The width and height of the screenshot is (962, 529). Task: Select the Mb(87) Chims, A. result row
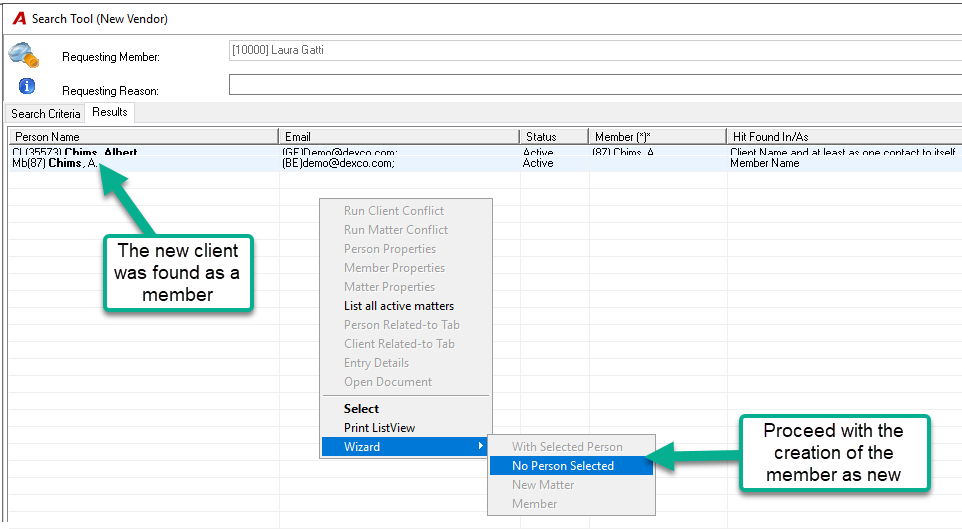pyautogui.click(x=485, y=163)
